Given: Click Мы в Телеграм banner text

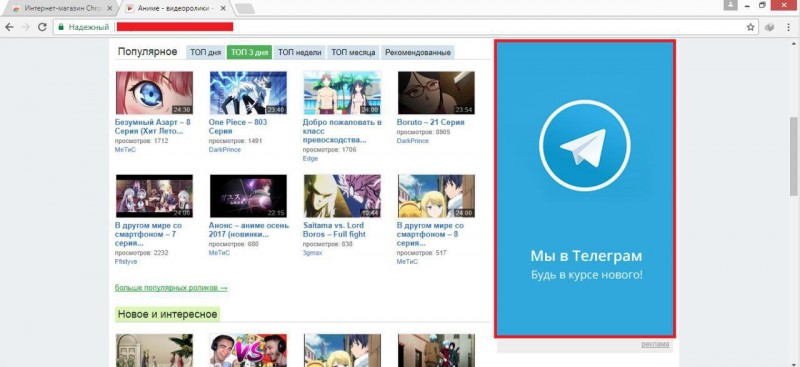Looking at the screenshot, I should [x=586, y=255].
